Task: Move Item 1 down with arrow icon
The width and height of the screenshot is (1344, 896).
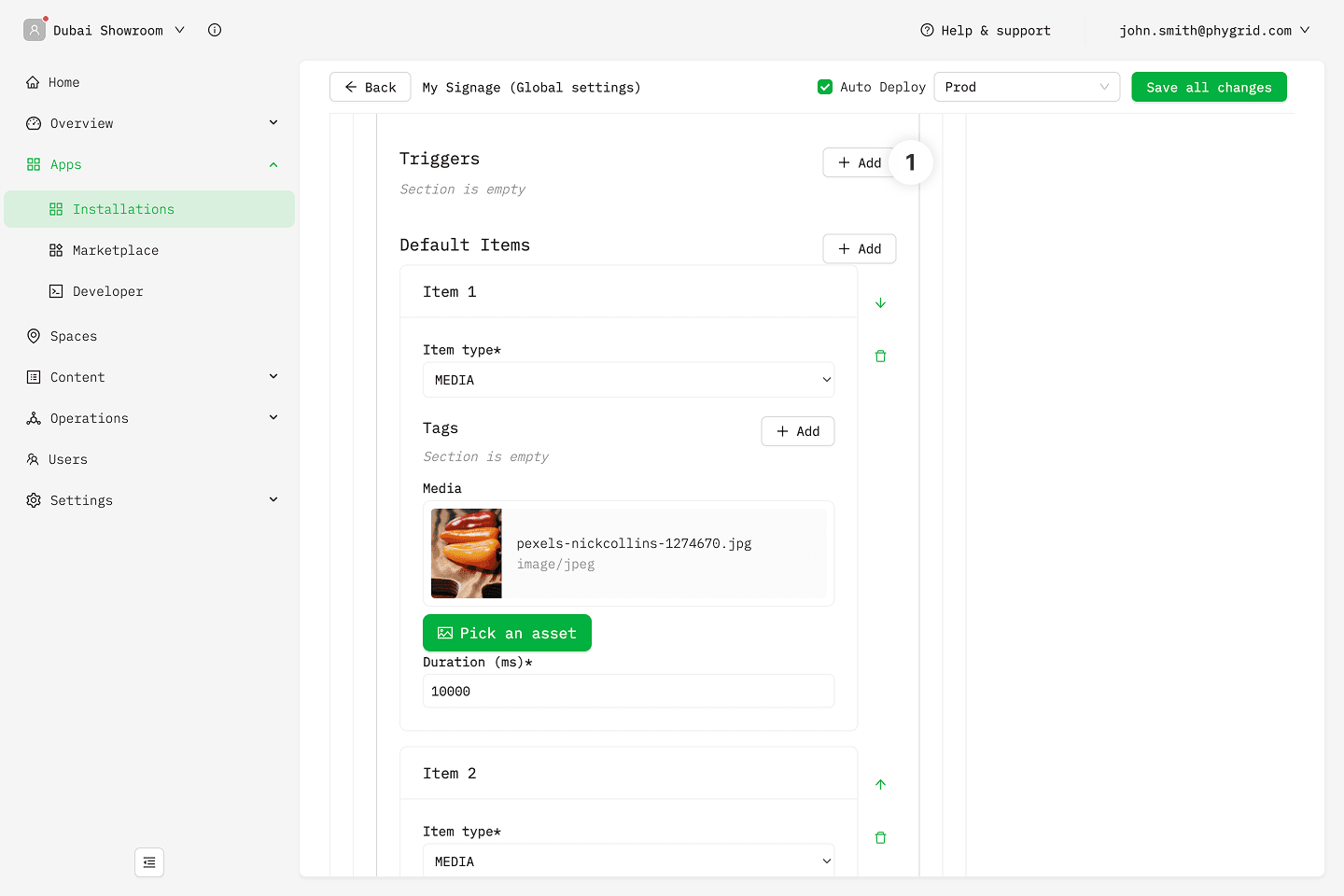Action: (880, 303)
